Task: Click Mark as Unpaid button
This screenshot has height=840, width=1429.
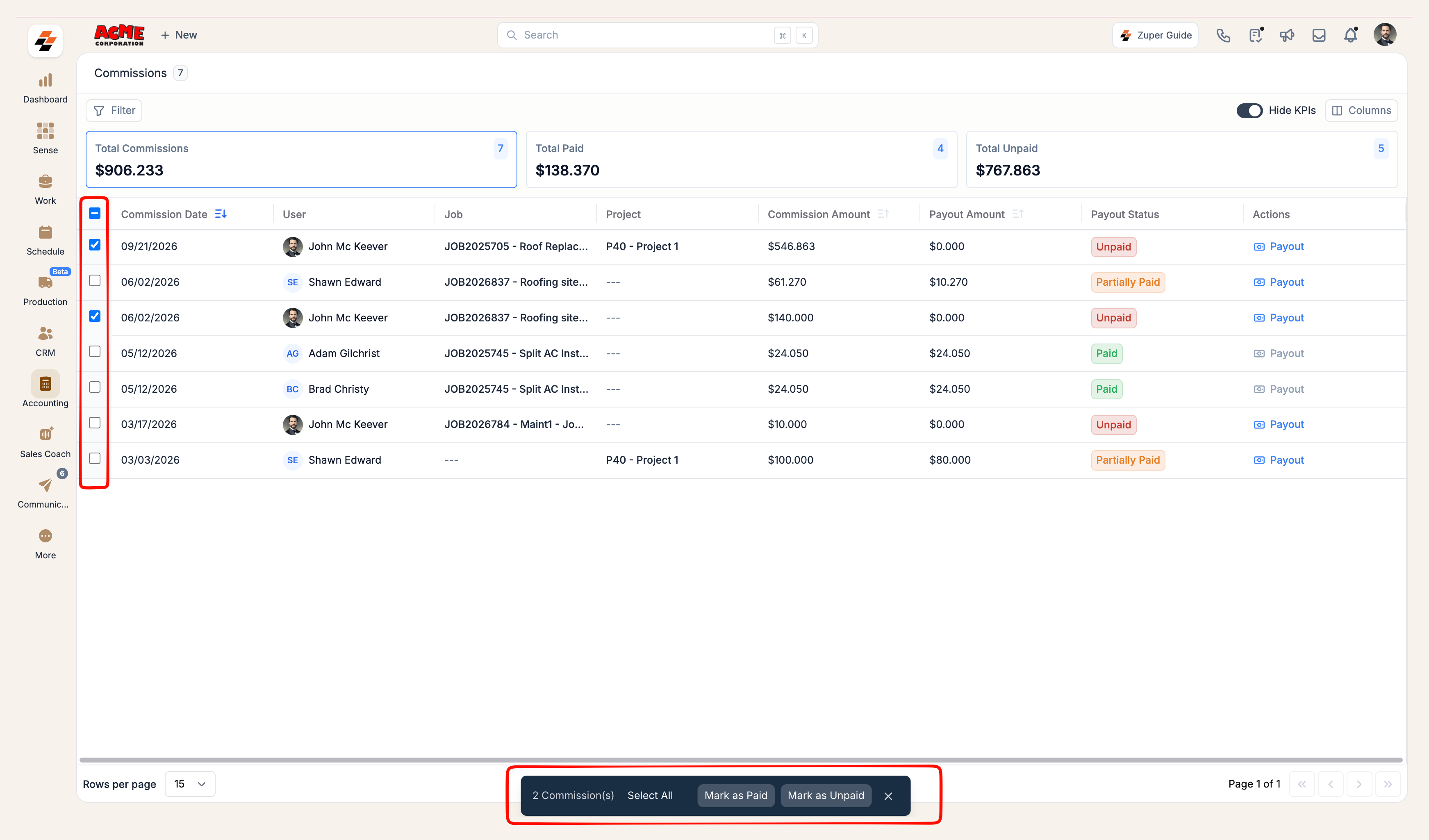Action: click(826, 795)
